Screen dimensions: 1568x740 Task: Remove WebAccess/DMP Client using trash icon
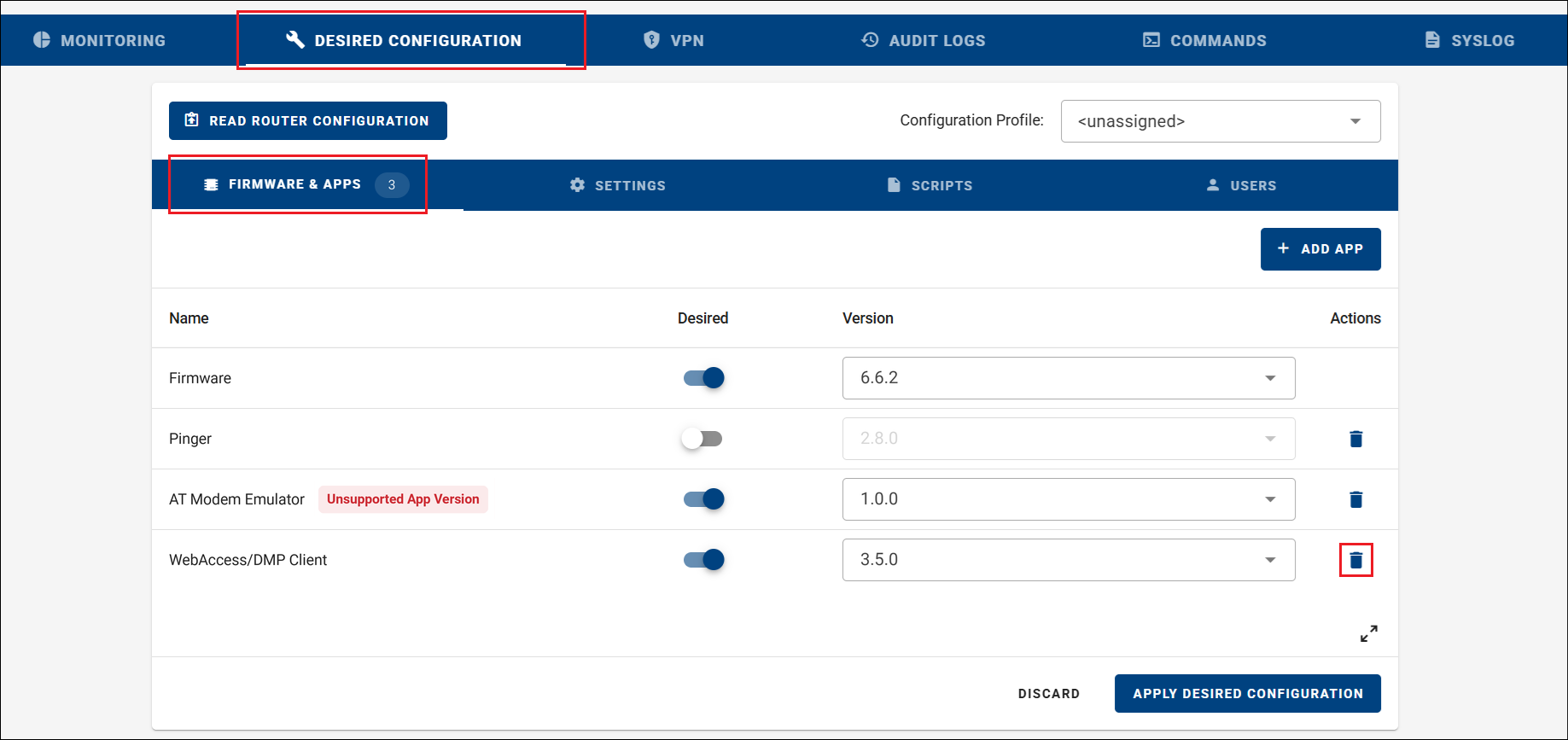1355,560
